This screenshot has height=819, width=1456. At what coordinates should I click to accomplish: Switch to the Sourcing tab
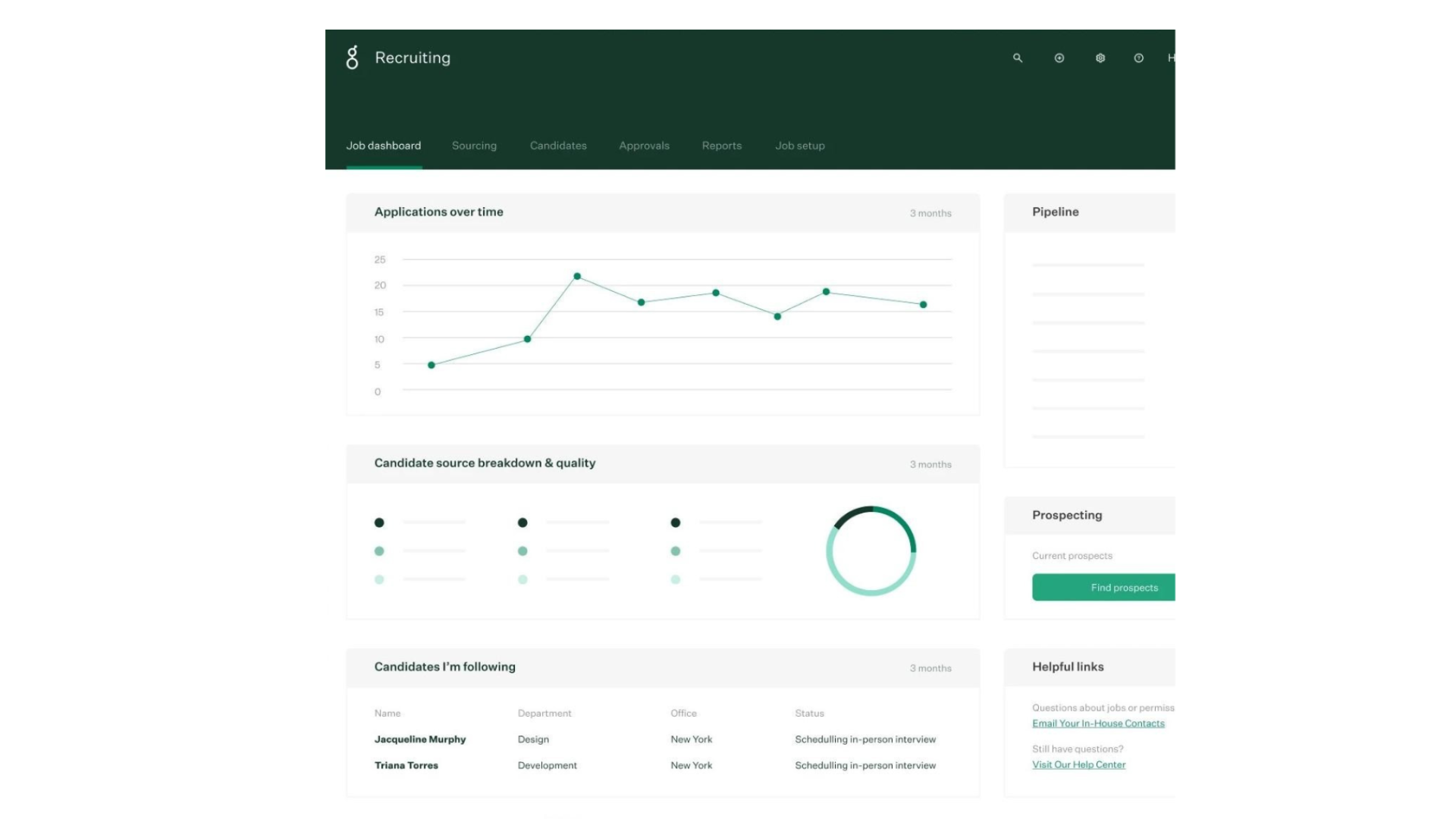(474, 146)
